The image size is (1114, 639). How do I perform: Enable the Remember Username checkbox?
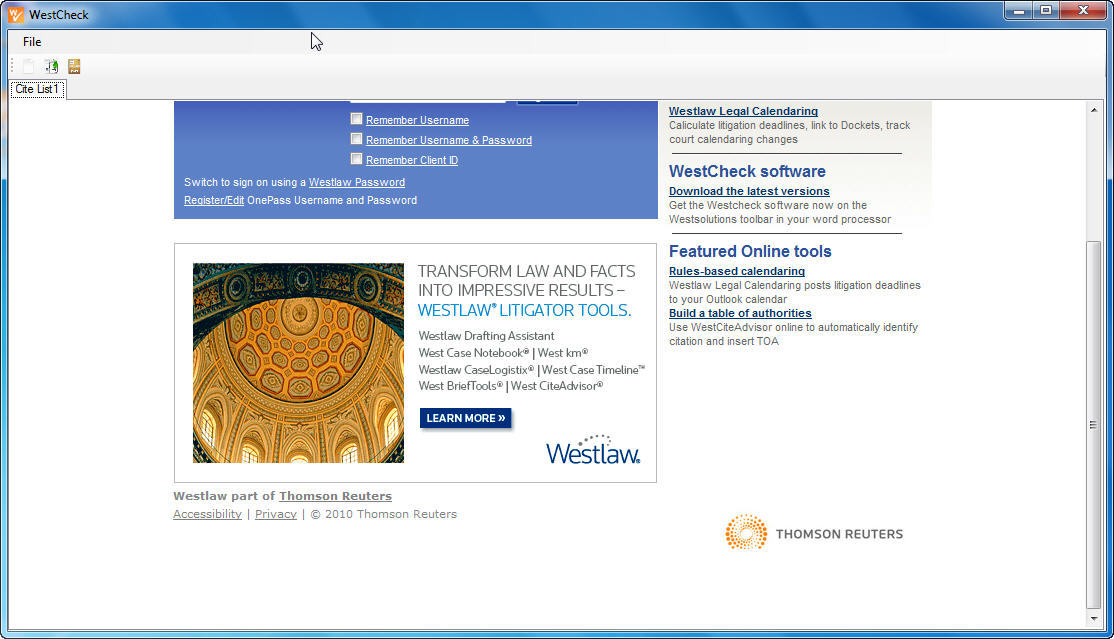click(356, 119)
